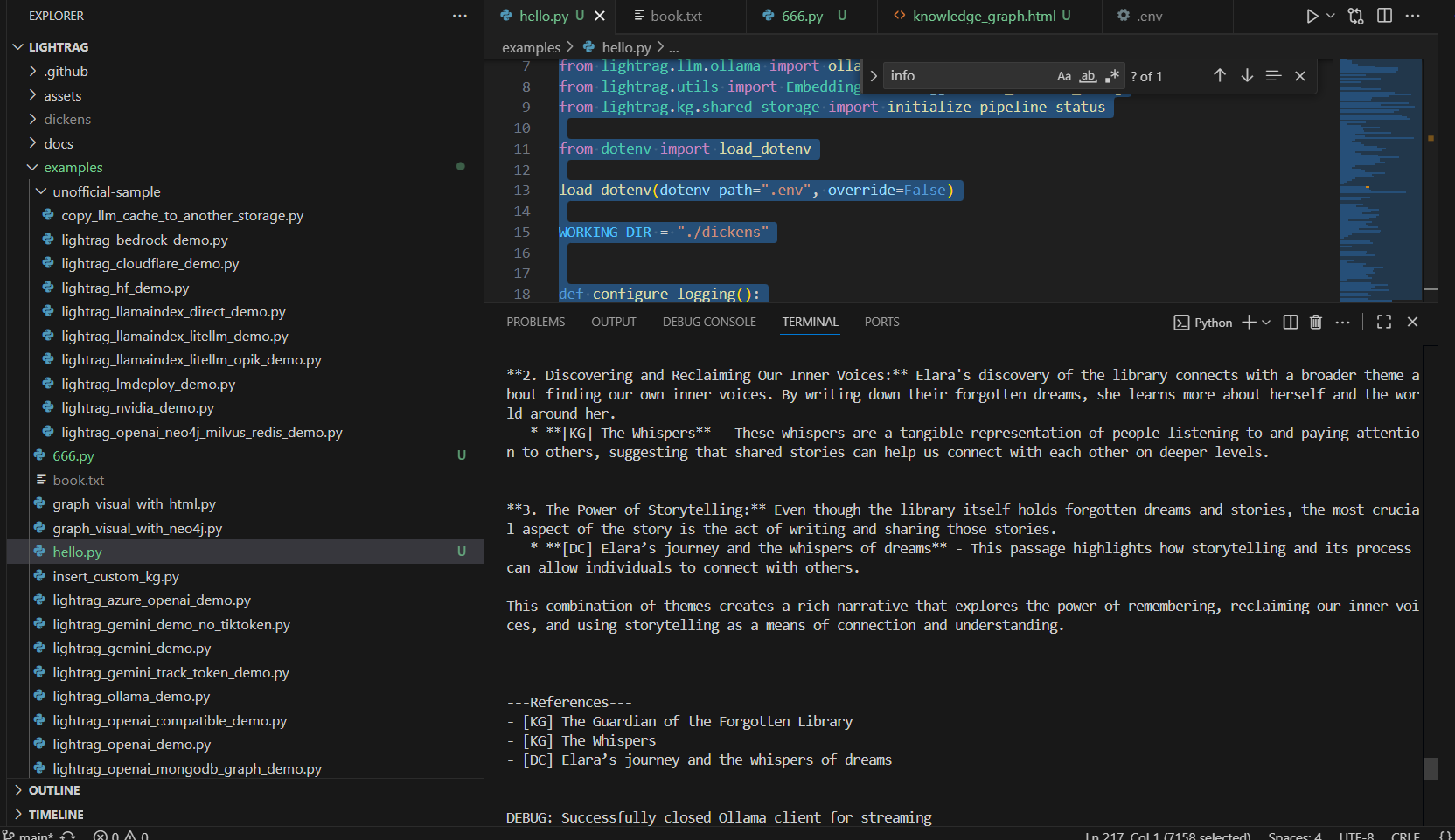Select the Python terminal profile
This screenshot has width=1455, height=840.
tap(1203, 323)
